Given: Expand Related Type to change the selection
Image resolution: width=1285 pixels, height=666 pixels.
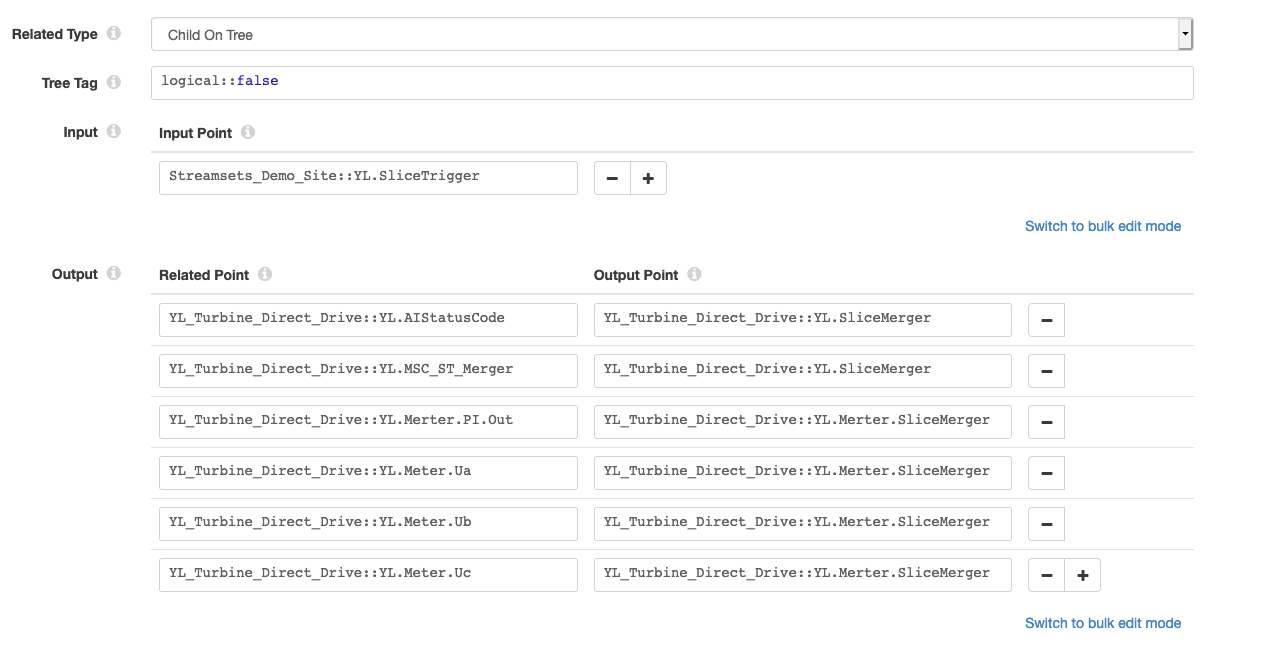Looking at the screenshot, I should (x=670, y=33).
